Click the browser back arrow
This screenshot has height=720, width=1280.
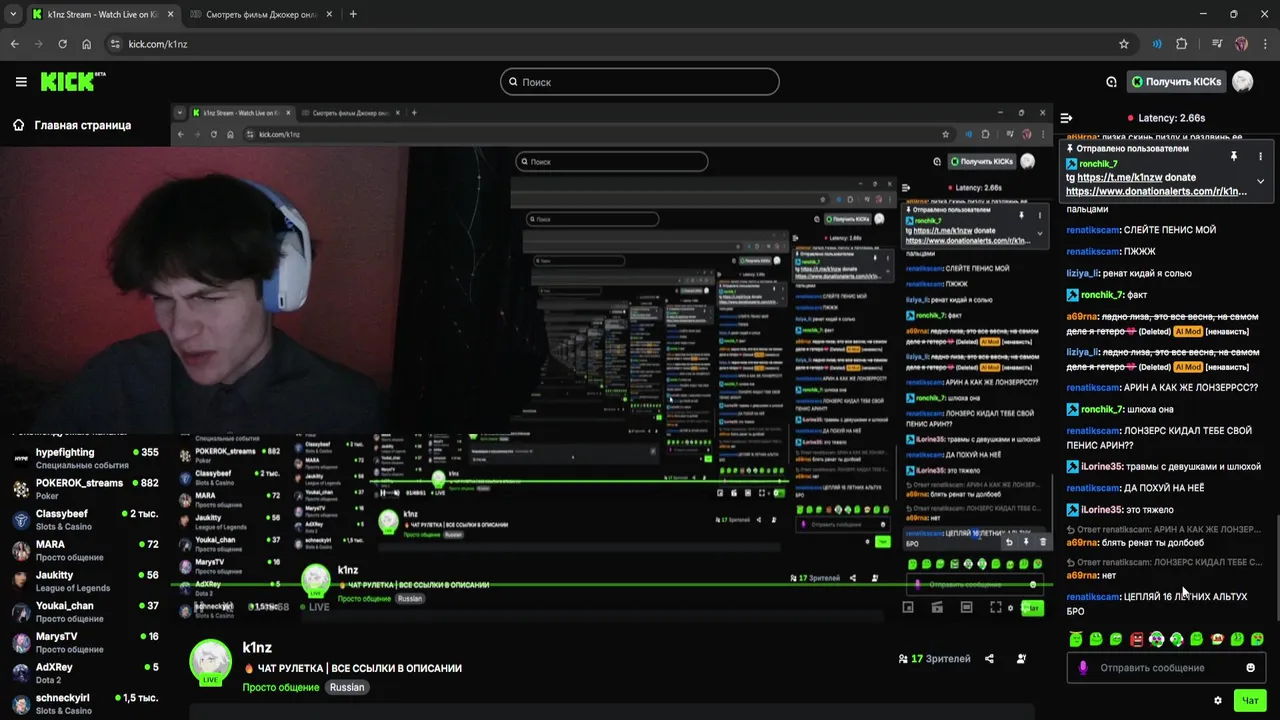15,44
